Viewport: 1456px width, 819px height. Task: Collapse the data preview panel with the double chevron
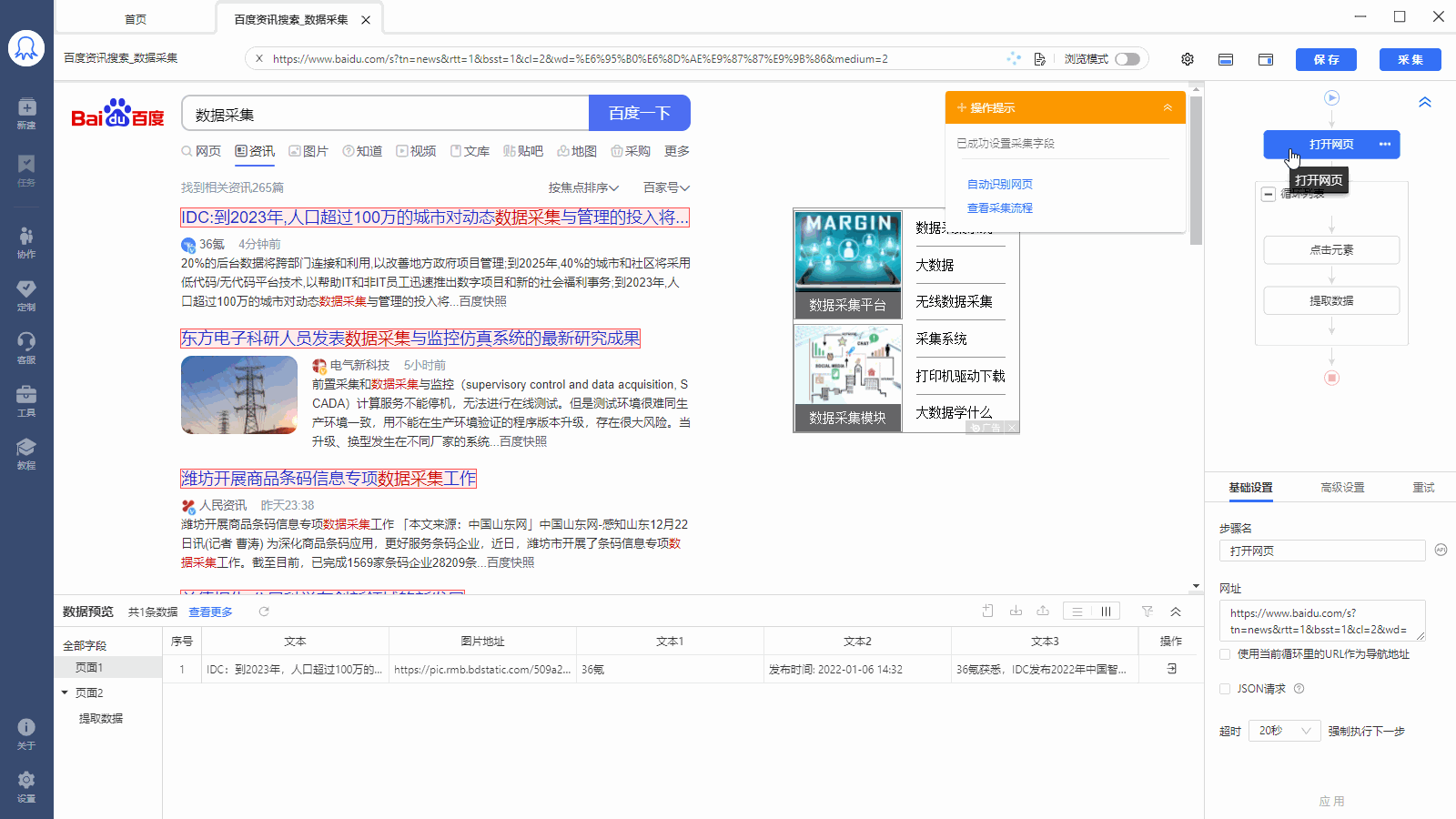point(1176,612)
